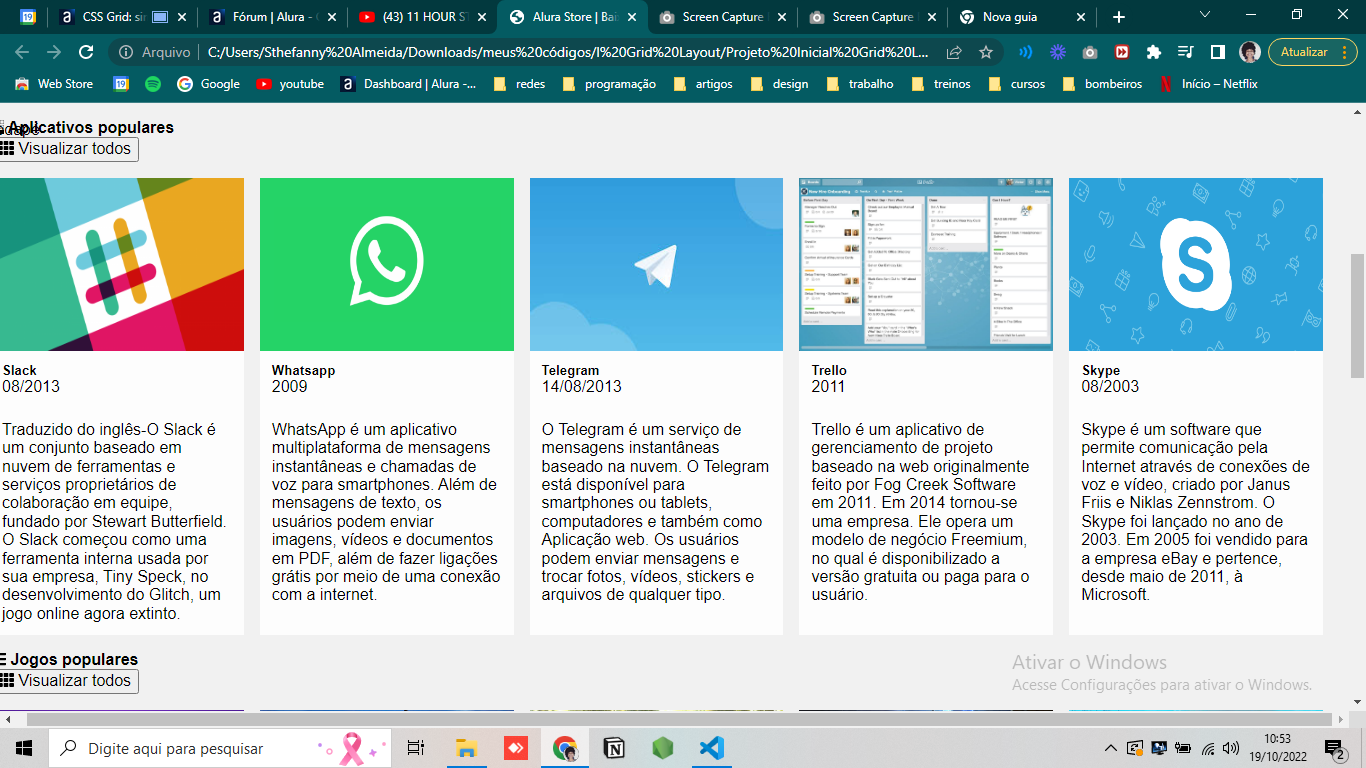The height and width of the screenshot is (768, 1366).
Task: Expand the artigos bookmark folder
Action: pyautogui.click(x=703, y=84)
